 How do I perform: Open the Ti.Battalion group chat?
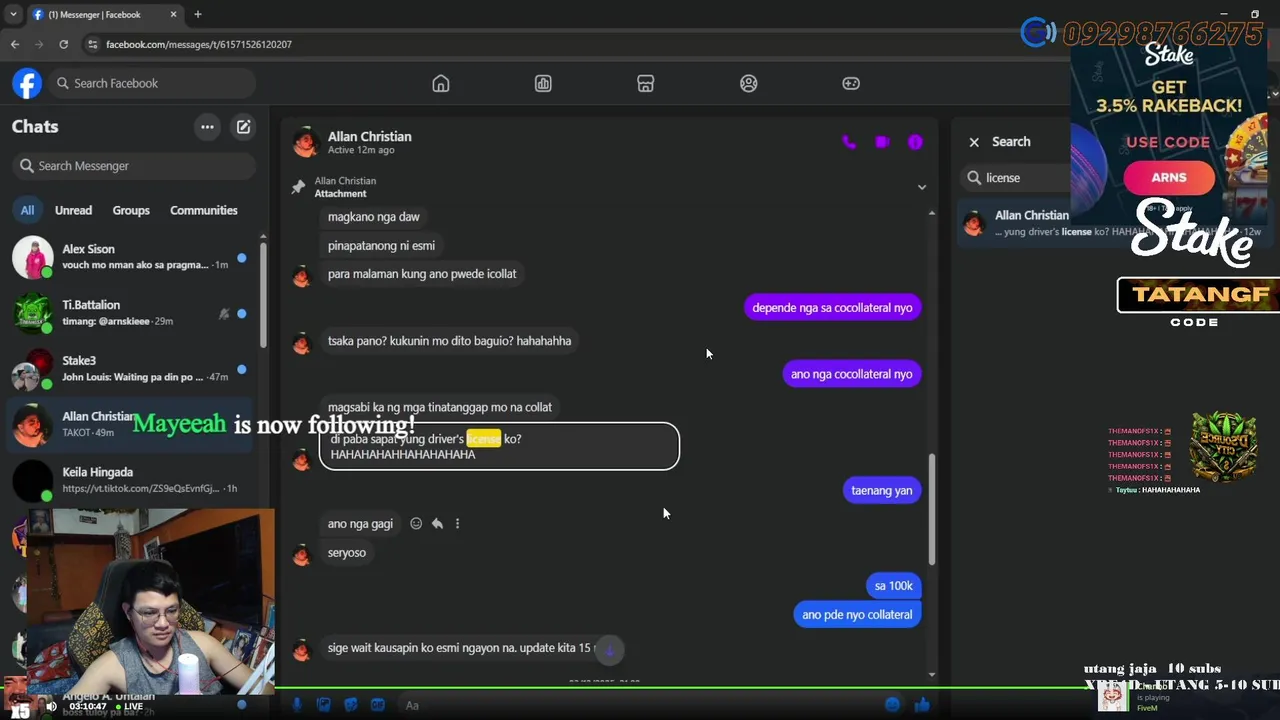[130, 313]
